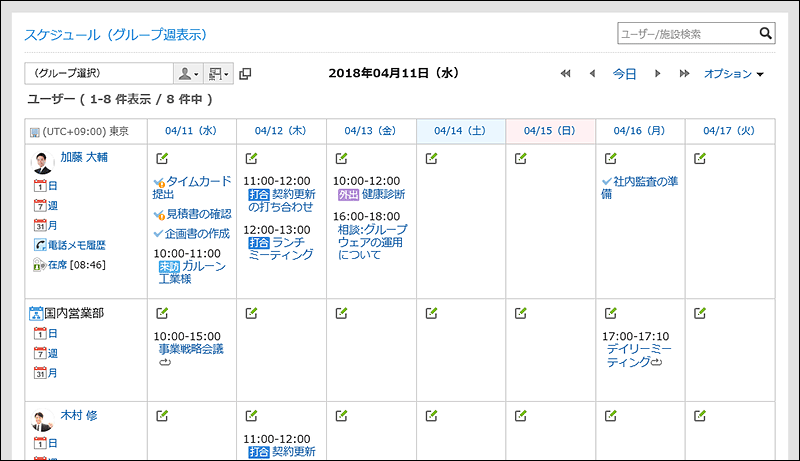Select the 04/13（金）column header
Viewport: 800px width, 461px height.
pyautogui.click(x=371, y=131)
